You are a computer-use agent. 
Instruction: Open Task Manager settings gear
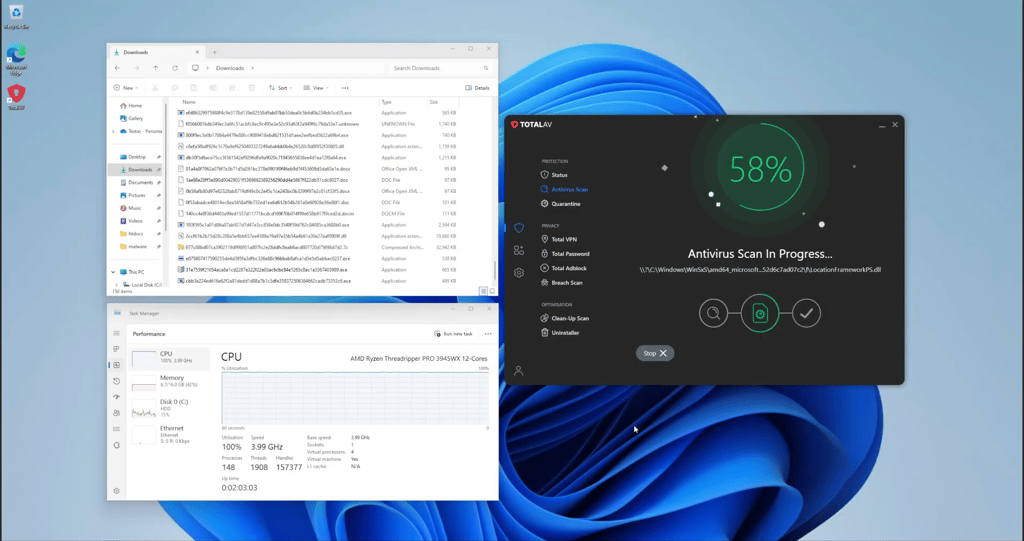(x=116, y=491)
